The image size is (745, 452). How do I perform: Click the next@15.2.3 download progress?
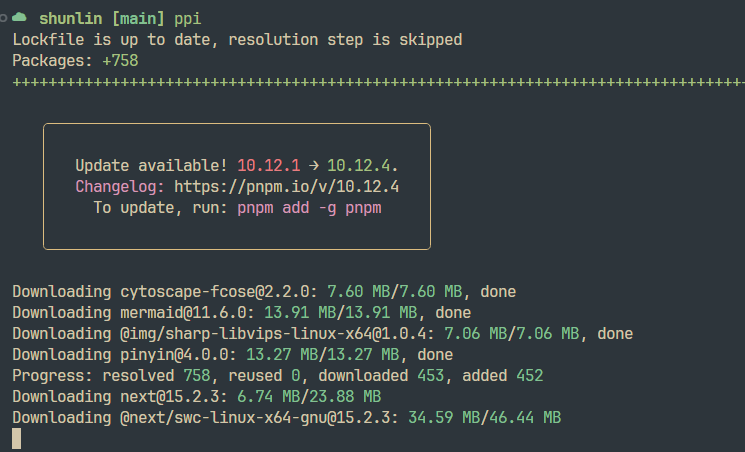[x=309, y=396]
